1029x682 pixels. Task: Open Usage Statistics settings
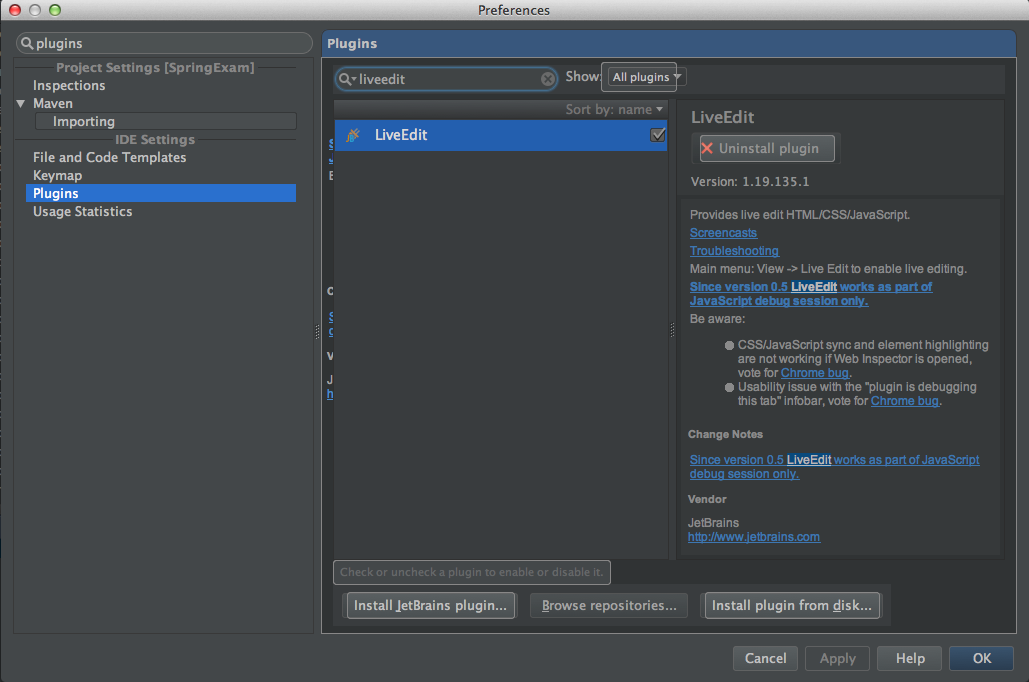click(83, 211)
